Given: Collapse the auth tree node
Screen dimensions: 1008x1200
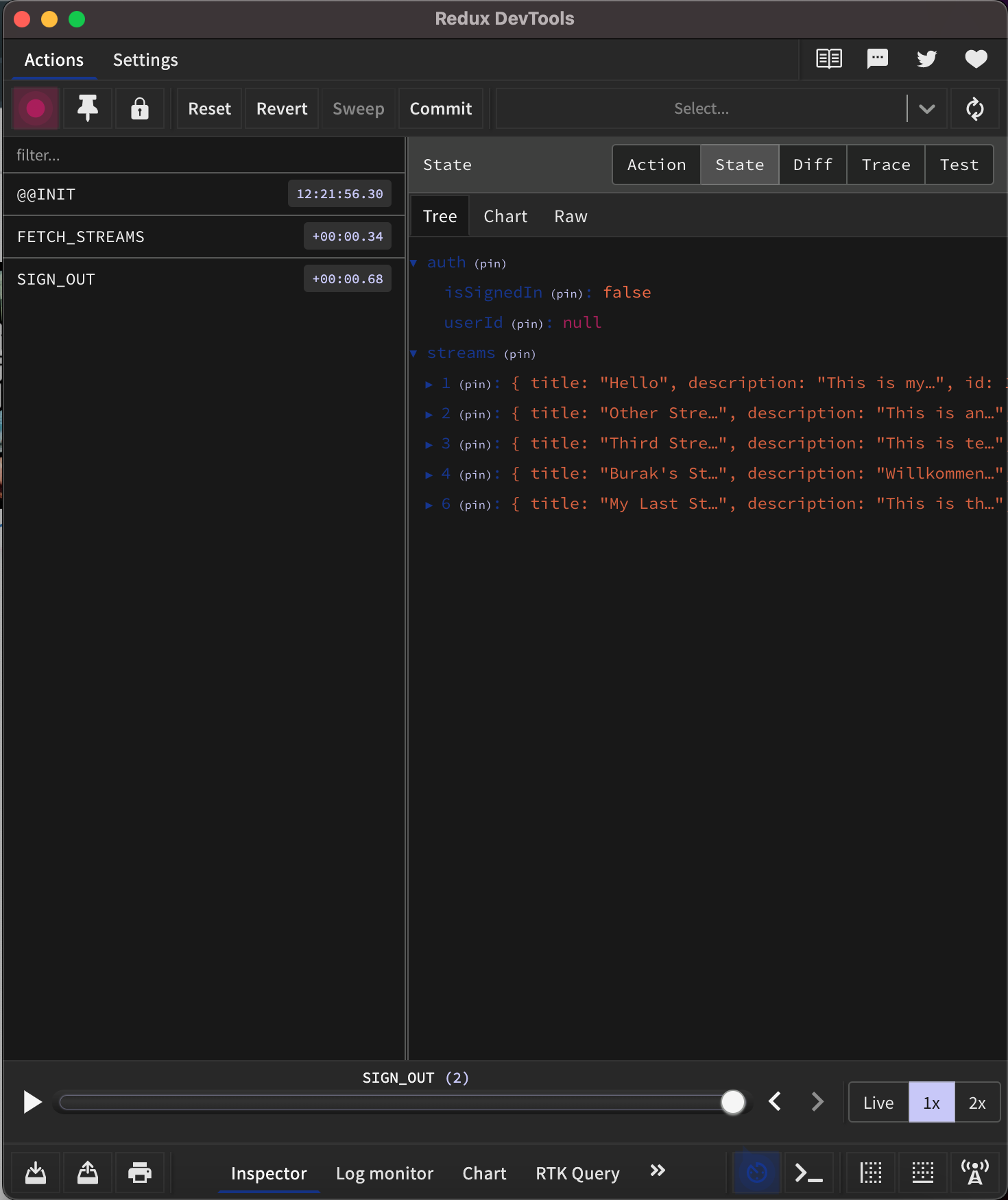Looking at the screenshot, I should [413, 263].
